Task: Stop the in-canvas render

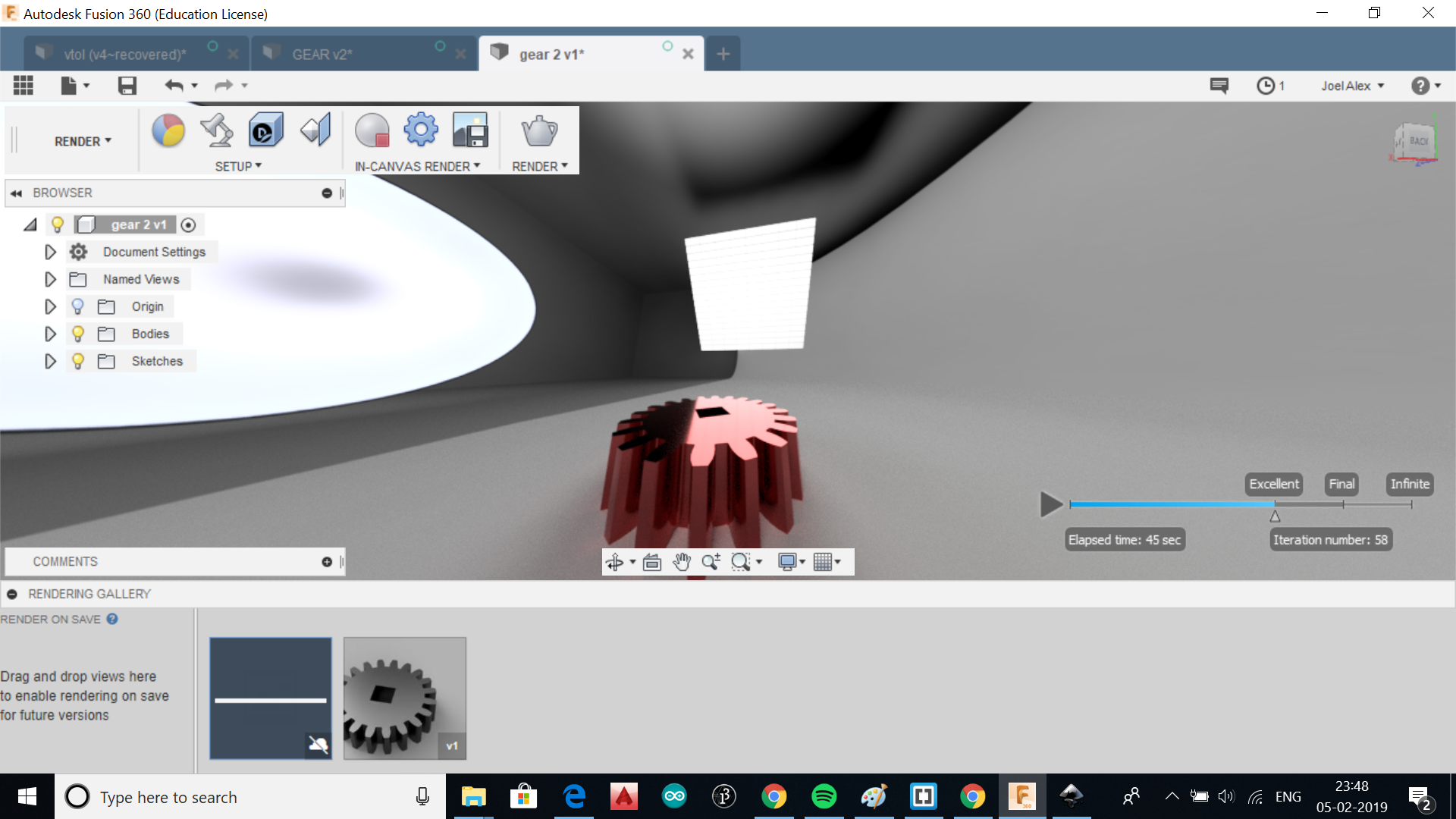Action: tap(372, 130)
